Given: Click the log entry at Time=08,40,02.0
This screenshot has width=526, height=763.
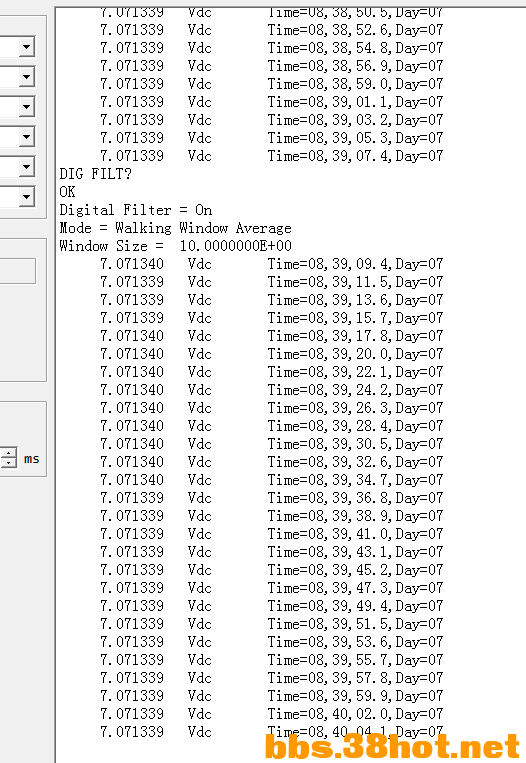Looking at the screenshot, I should point(272,714).
